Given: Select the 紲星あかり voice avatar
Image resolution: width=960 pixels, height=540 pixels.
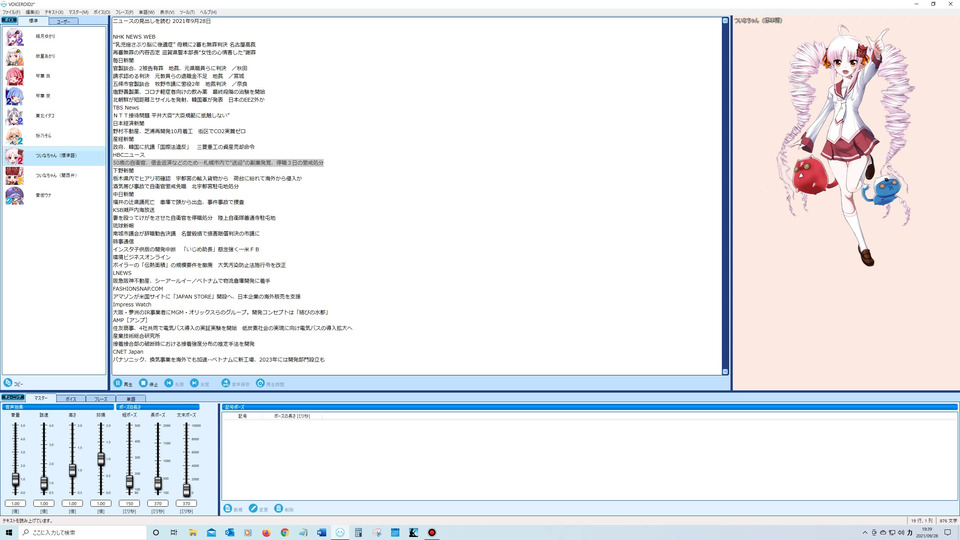Looking at the screenshot, I should (14, 56).
